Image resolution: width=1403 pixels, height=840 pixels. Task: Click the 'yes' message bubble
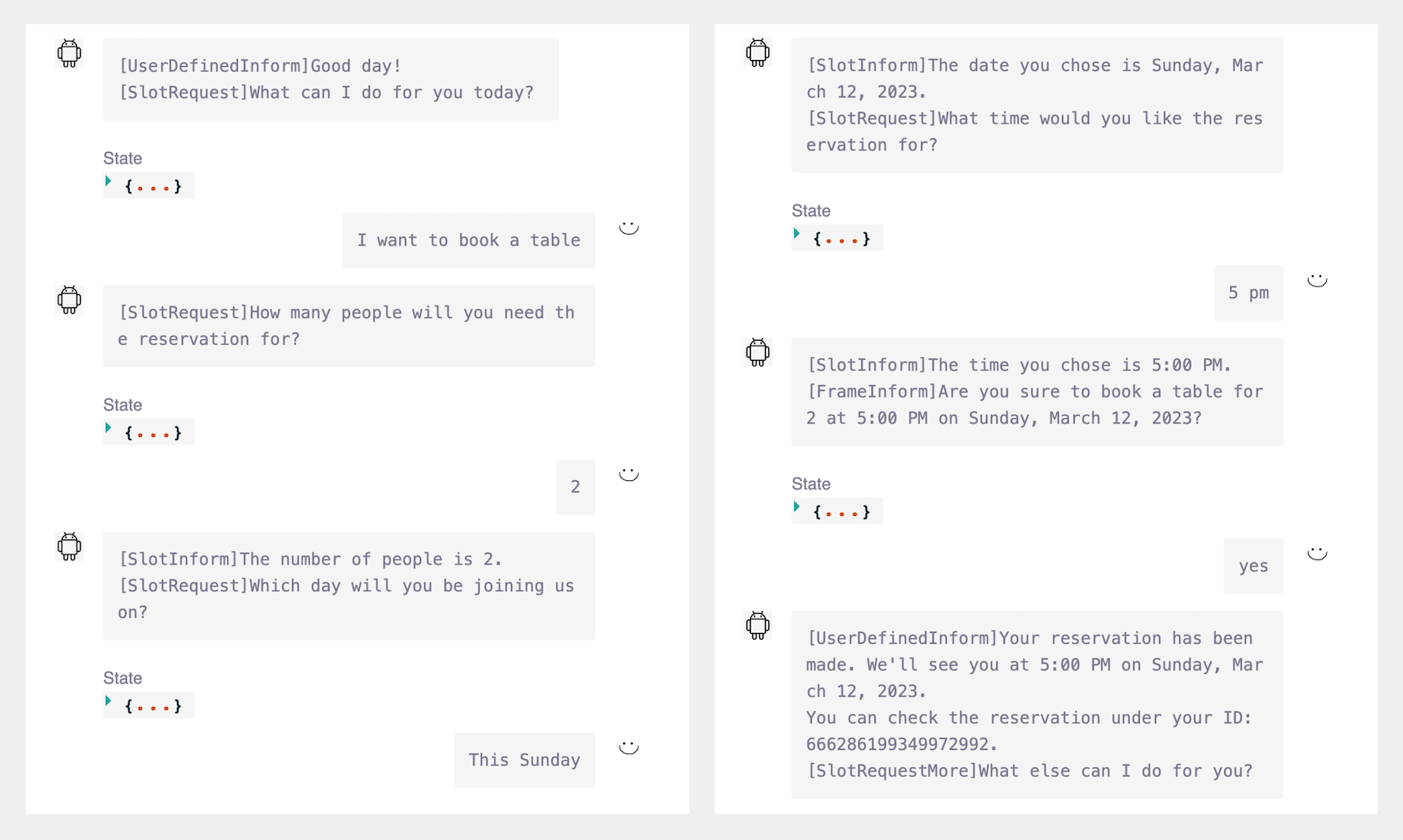coord(1253,566)
